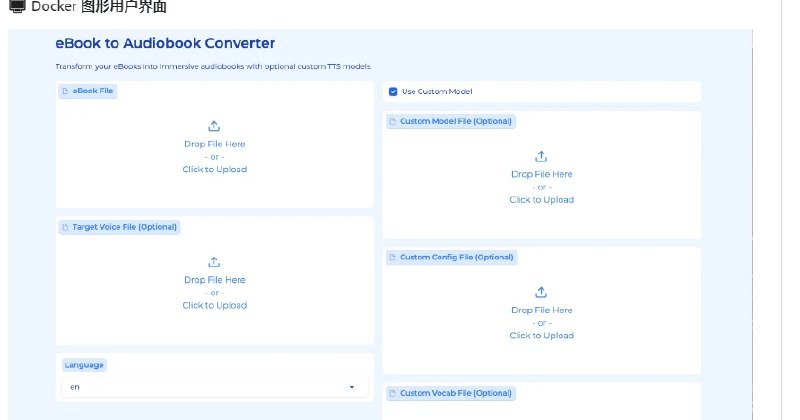Click the monitor icon beside the Docker heading

(x=15, y=8)
